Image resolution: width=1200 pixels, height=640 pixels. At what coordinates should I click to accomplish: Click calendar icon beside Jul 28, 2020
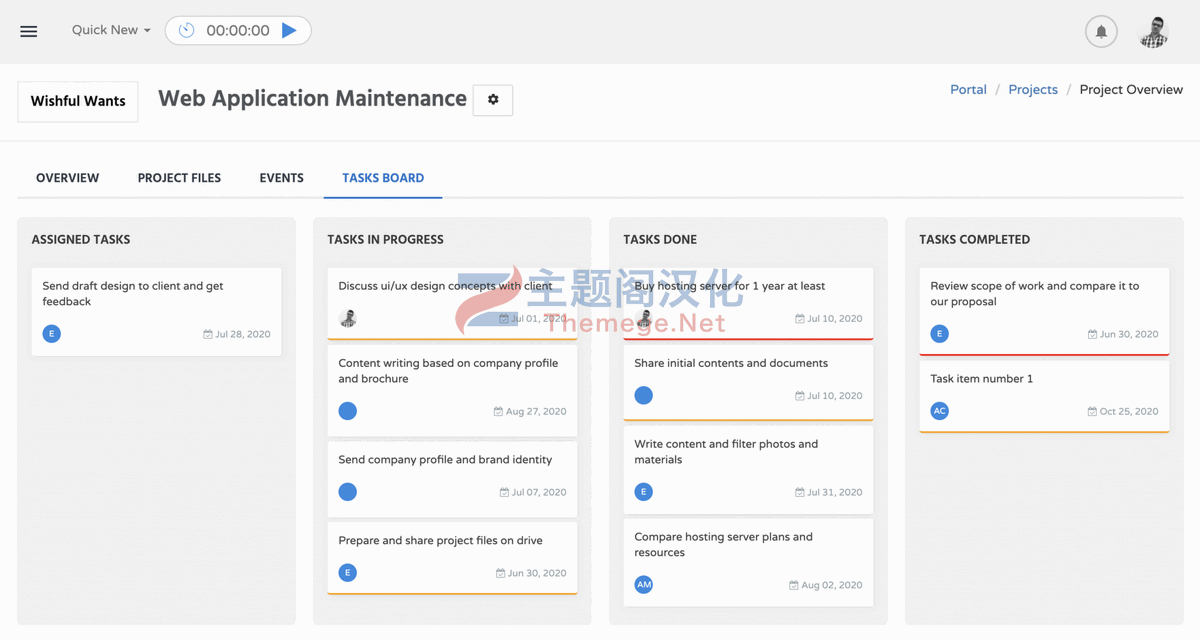point(208,334)
